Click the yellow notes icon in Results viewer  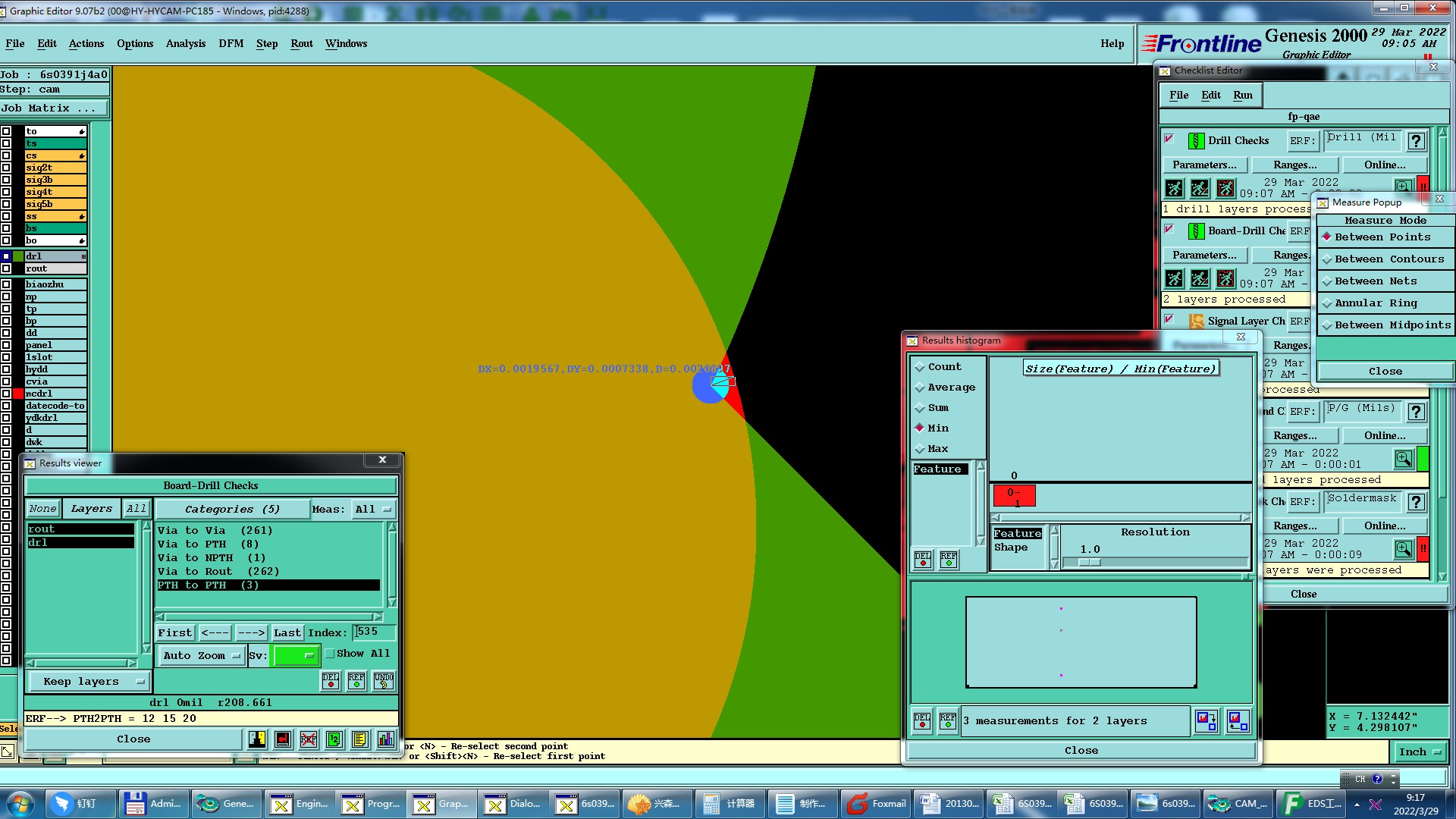(360, 739)
